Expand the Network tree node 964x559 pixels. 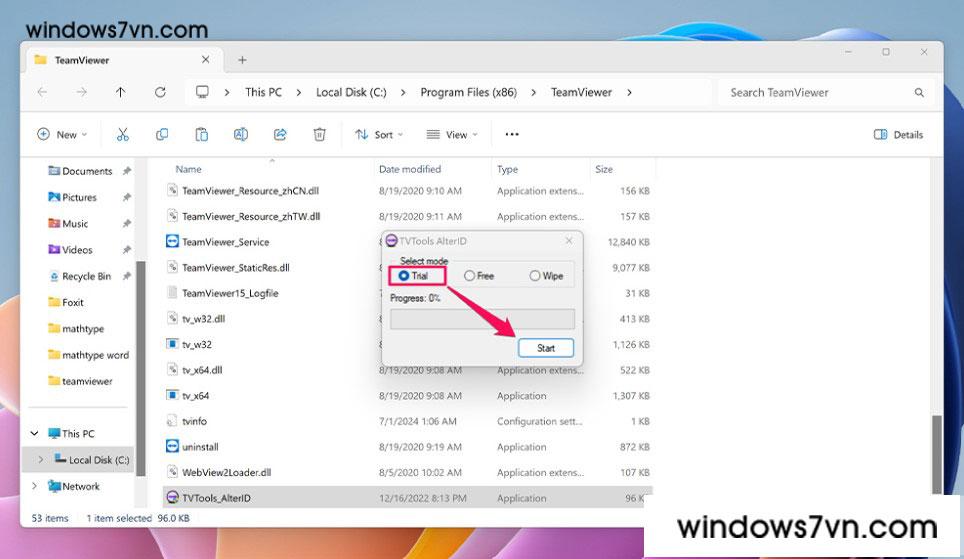click(x=34, y=486)
